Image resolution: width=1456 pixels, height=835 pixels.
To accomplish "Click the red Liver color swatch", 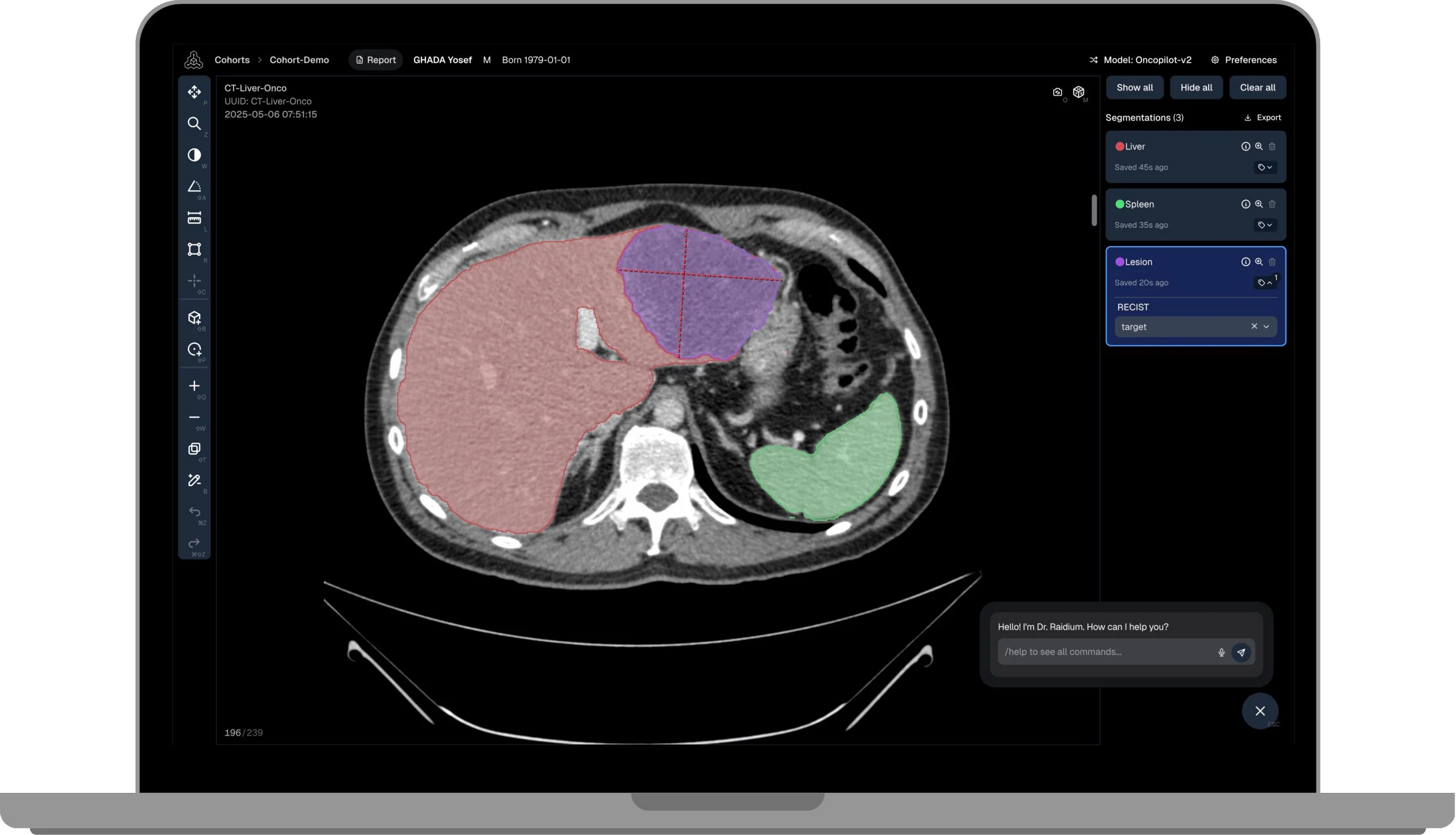I will pyautogui.click(x=1119, y=146).
